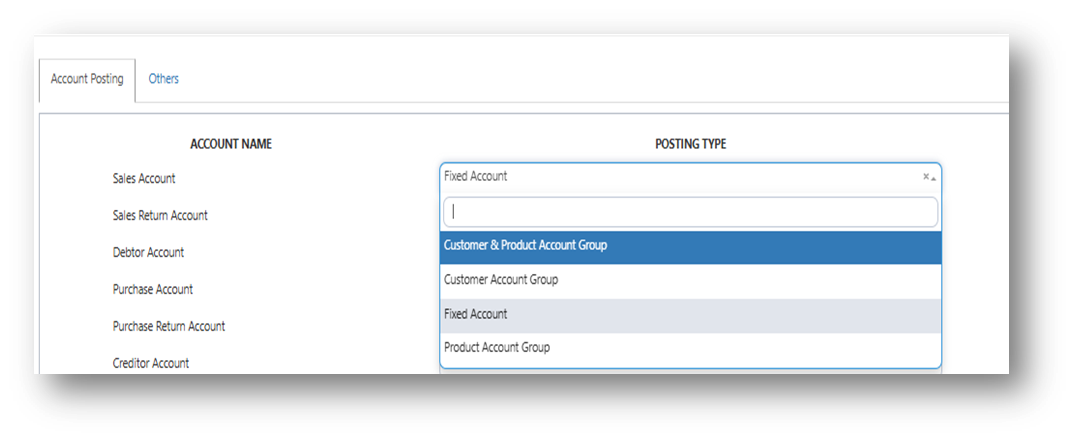This screenshot has height=440, width=1075.
Task: Click the Creditor Account label
Action: [151, 364]
